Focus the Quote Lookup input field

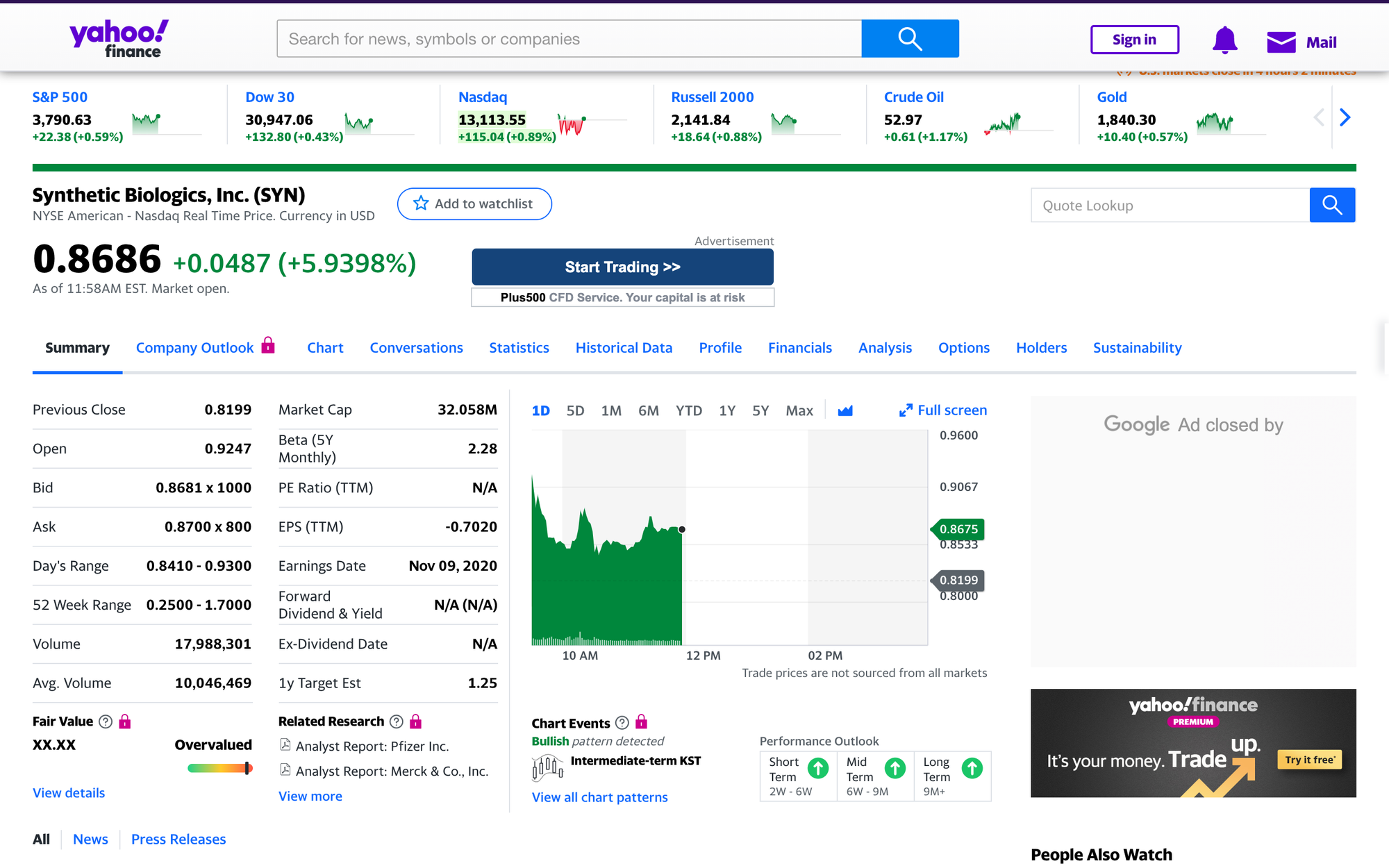coord(1170,205)
